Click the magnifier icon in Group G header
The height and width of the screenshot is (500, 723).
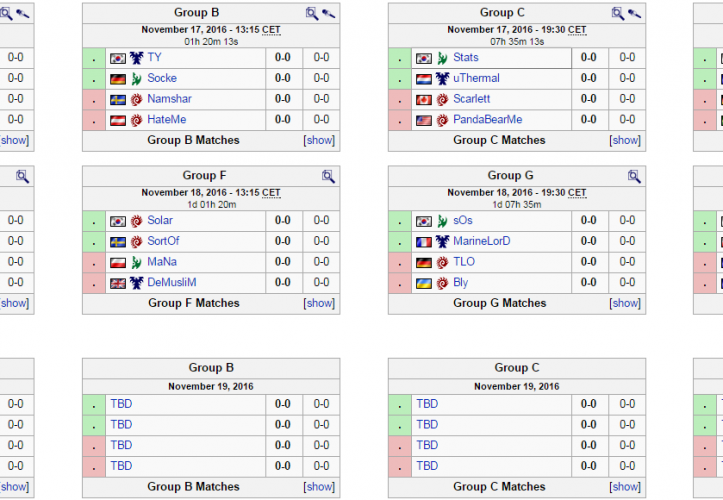(634, 176)
